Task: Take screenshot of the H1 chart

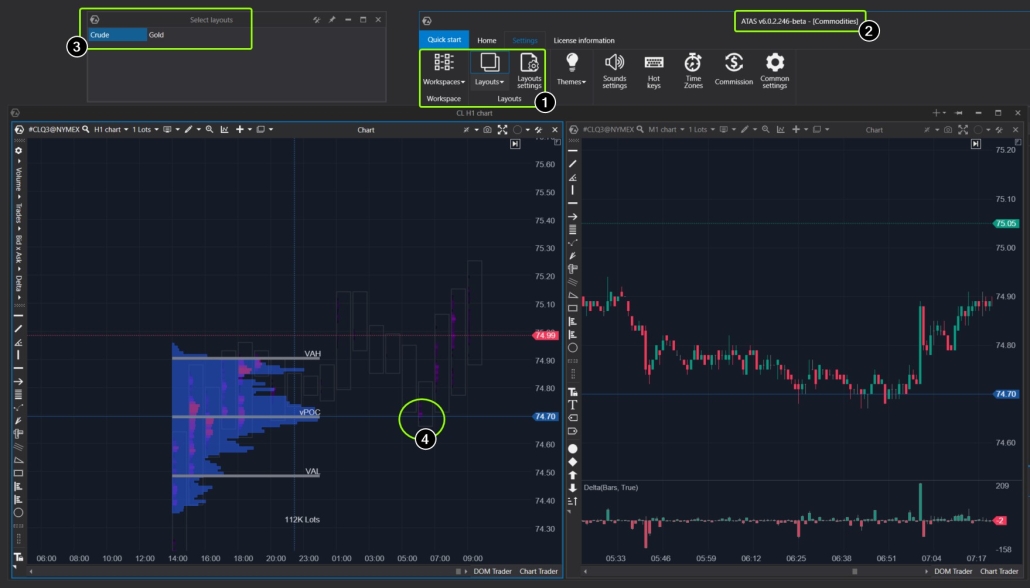Action: pyautogui.click(x=487, y=130)
